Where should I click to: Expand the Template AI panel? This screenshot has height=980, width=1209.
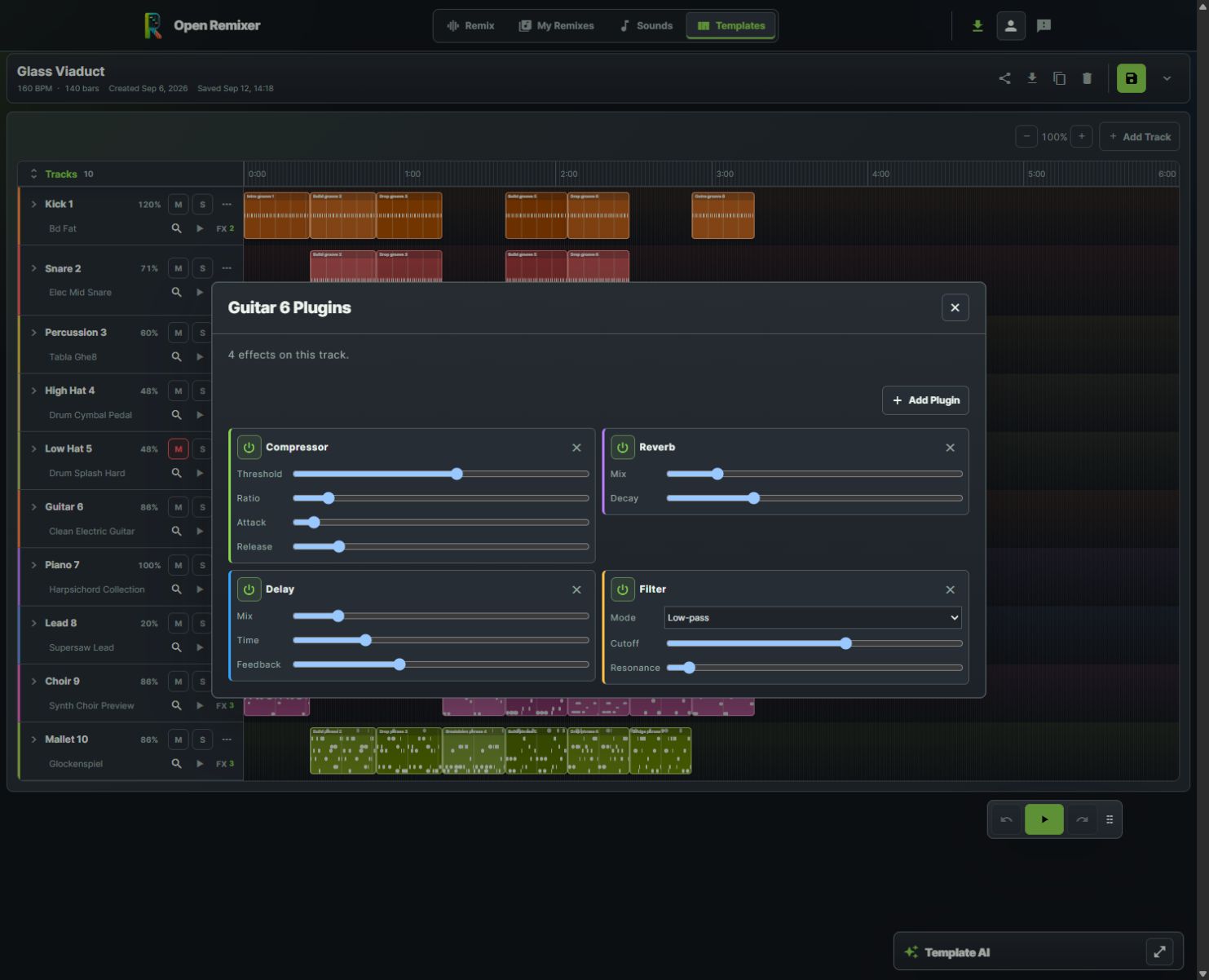[x=1159, y=951]
